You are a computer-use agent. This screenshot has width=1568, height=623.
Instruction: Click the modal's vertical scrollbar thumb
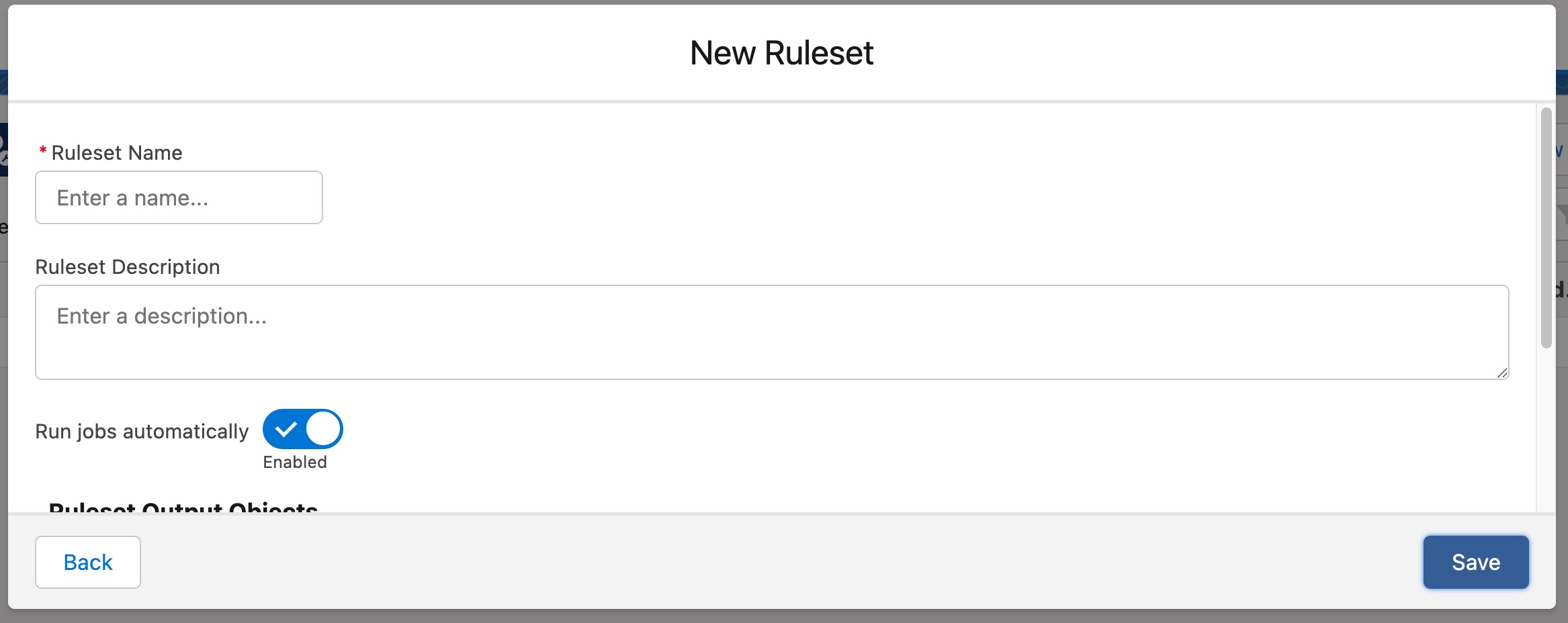pos(1547,228)
